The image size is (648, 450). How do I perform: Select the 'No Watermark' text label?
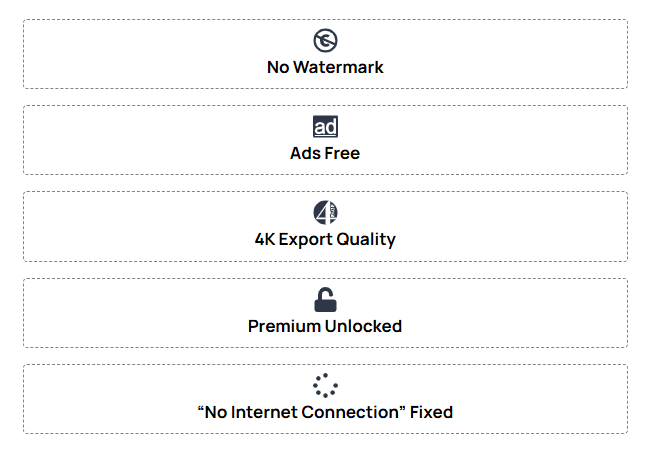pyautogui.click(x=325, y=68)
